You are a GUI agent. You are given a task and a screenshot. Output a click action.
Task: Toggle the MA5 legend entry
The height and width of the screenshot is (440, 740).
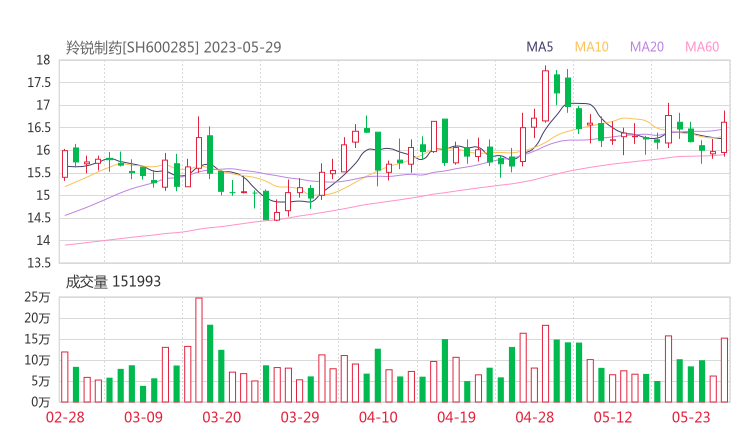click(540, 47)
